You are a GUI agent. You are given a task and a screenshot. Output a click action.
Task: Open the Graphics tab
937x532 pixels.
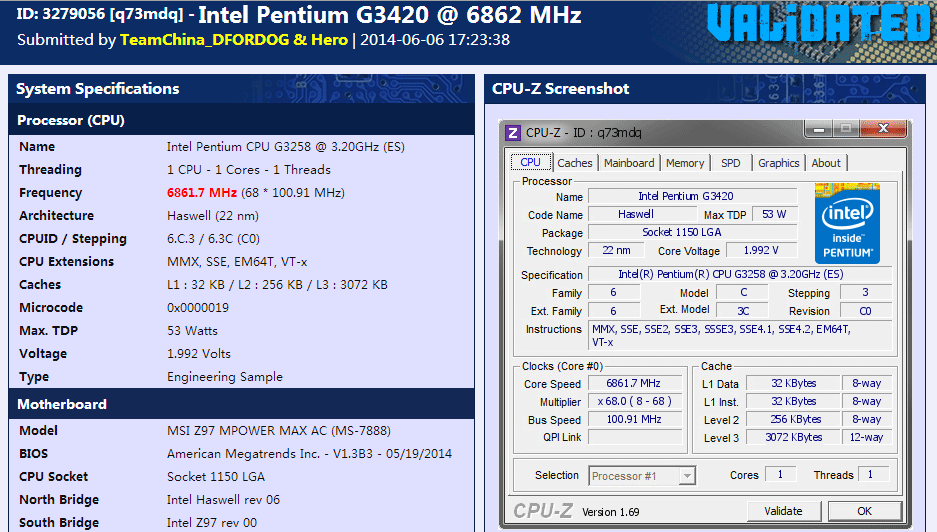tap(779, 163)
